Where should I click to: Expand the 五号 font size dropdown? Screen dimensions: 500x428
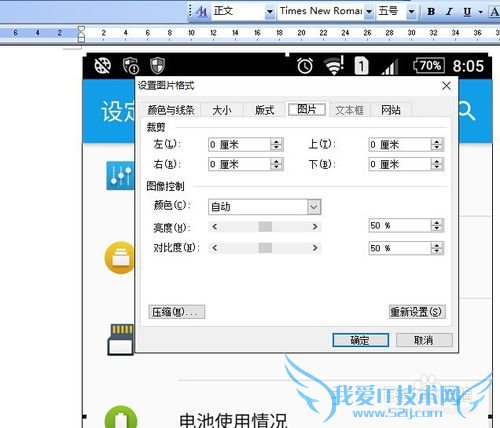(x=411, y=12)
